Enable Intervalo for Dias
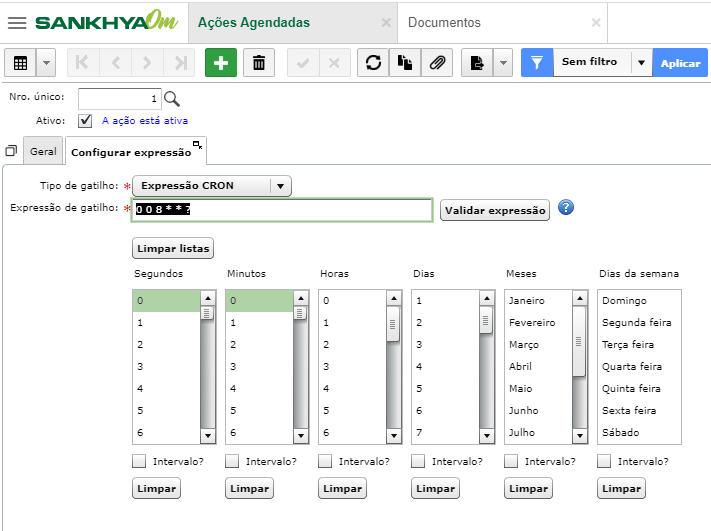This screenshot has height=531, width=711. tap(418, 461)
